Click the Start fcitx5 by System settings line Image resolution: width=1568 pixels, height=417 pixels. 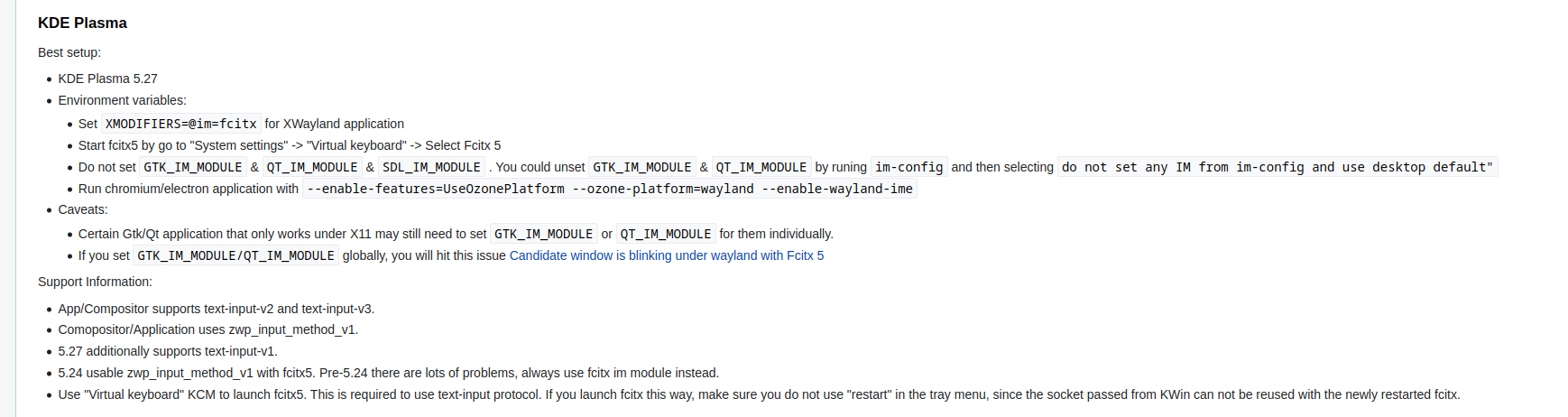coord(290,145)
